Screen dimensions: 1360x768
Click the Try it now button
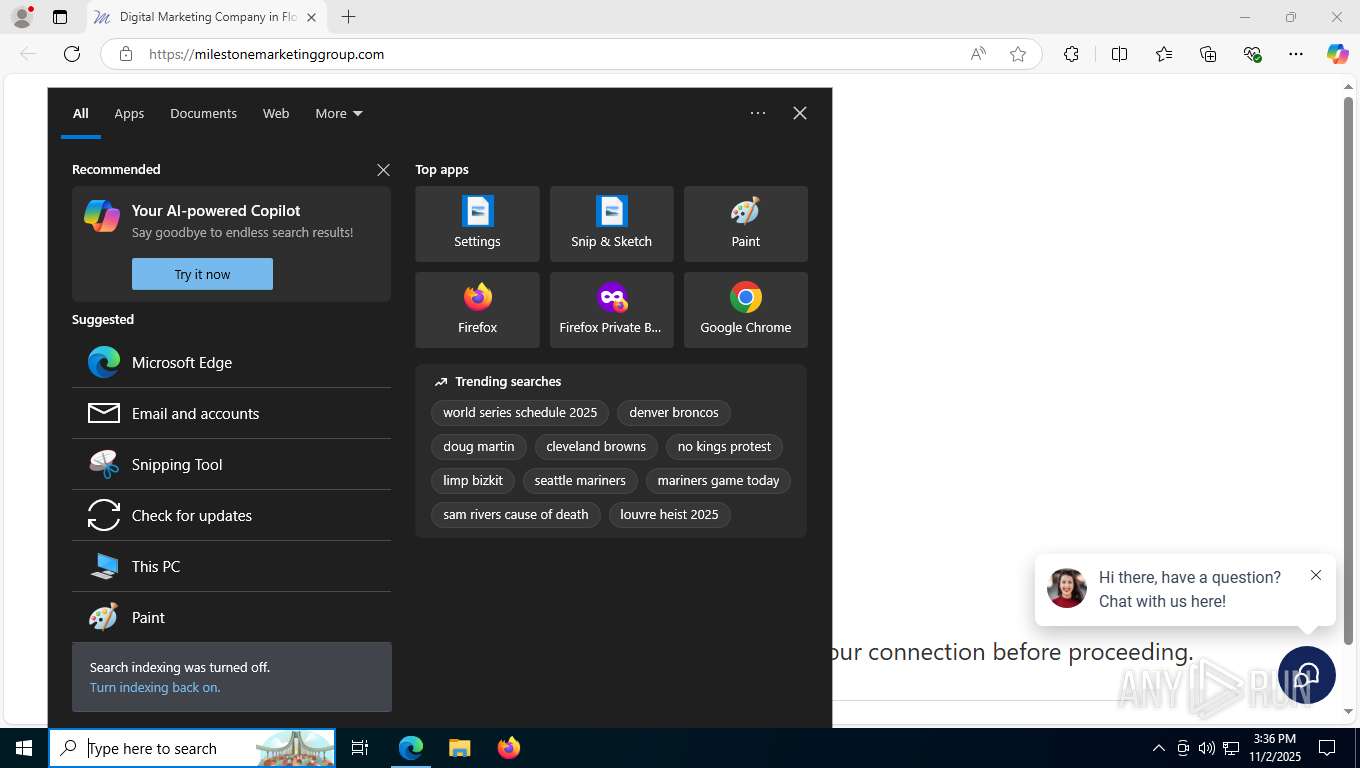(202, 274)
